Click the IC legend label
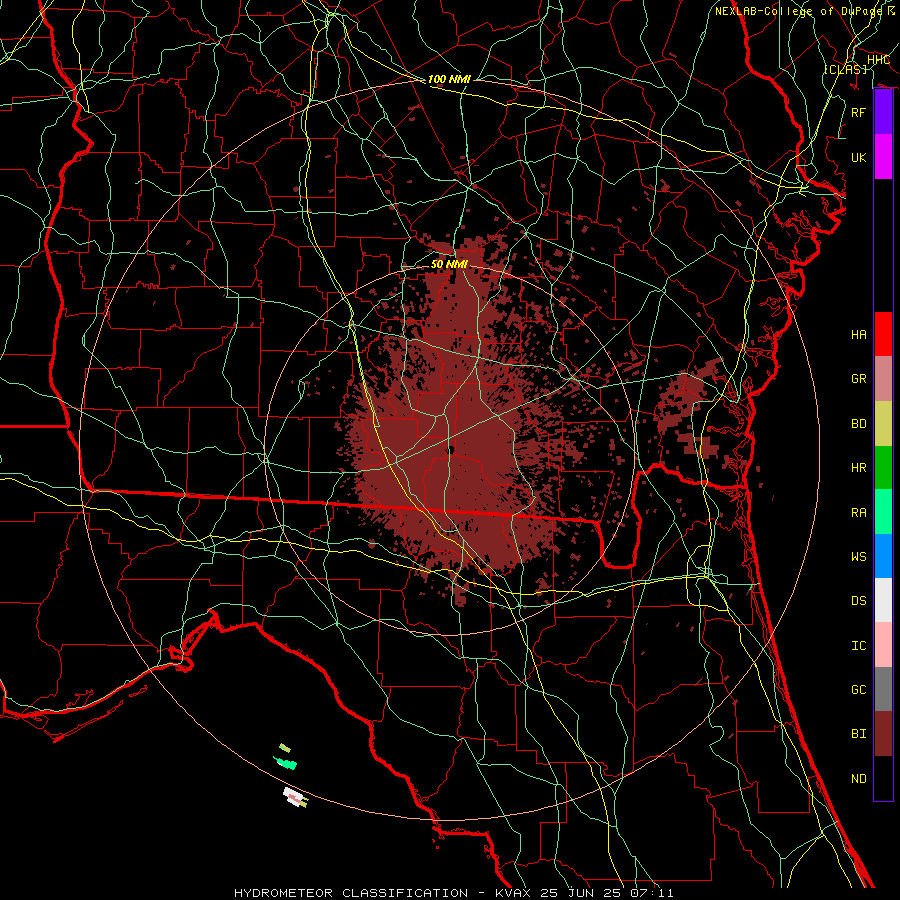This screenshot has width=900, height=900. point(858,646)
